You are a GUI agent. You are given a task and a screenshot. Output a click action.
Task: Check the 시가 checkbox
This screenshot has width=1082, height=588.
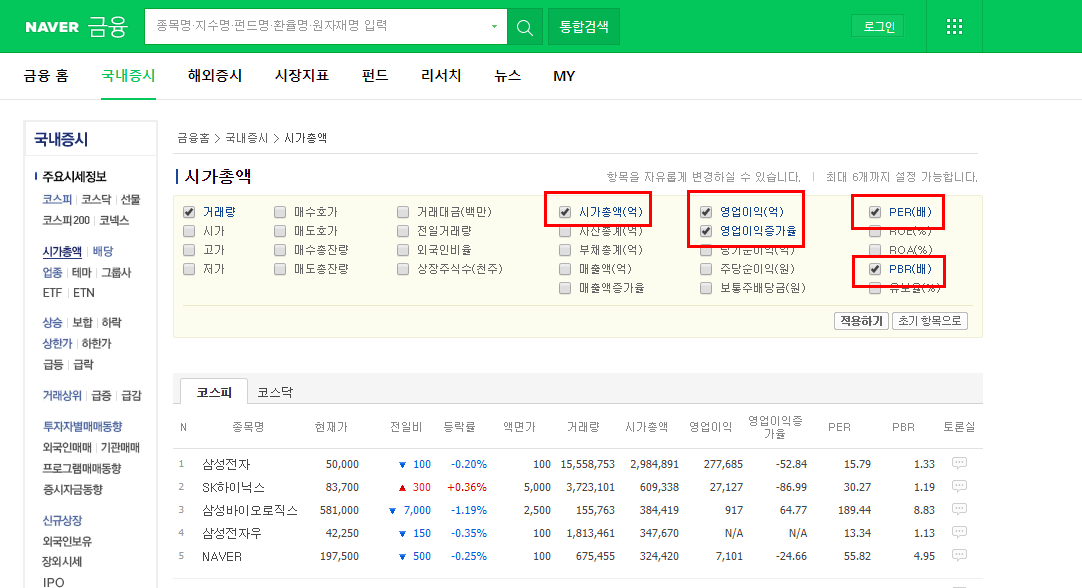(189, 231)
